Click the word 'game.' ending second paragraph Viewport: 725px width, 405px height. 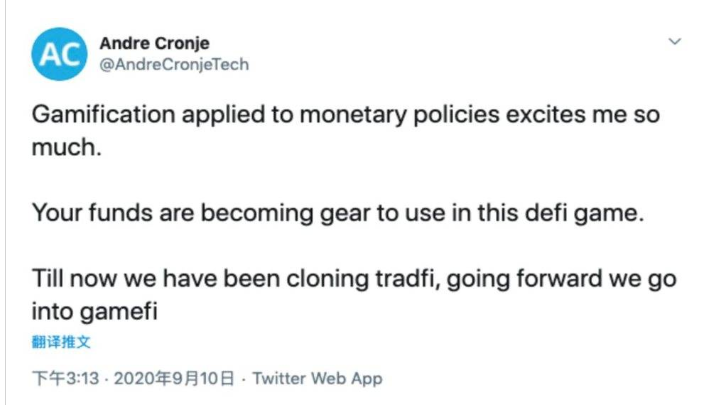click(x=609, y=214)
